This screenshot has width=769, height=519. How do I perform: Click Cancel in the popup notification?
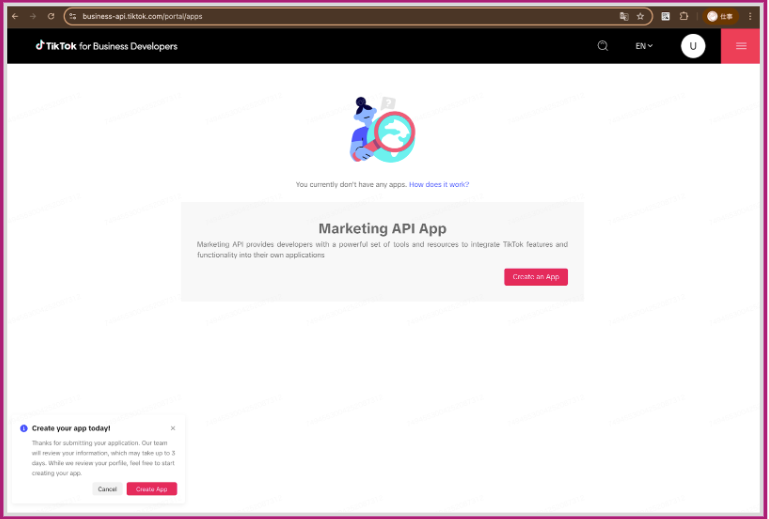pos(107,489)
